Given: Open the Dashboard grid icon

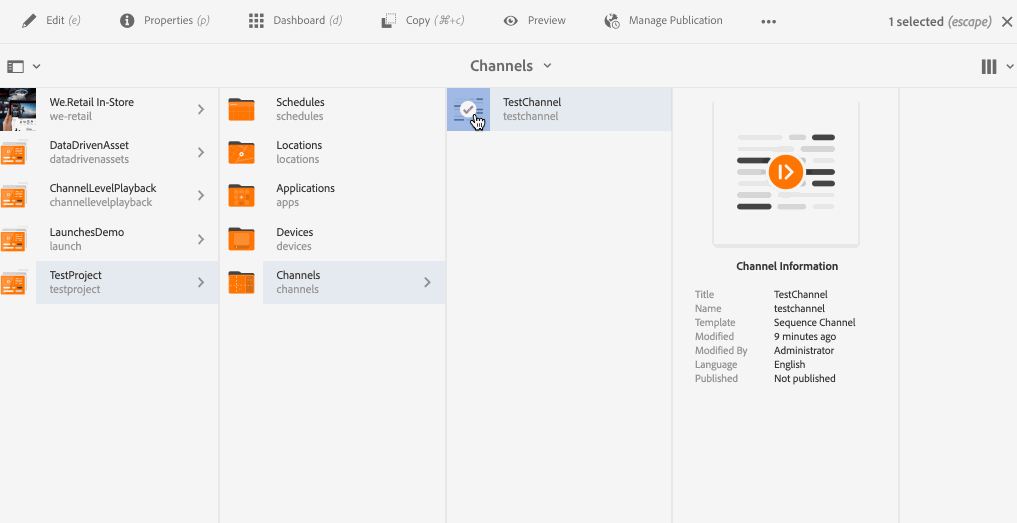Looking at the screenshot, I should coord(256,21).
